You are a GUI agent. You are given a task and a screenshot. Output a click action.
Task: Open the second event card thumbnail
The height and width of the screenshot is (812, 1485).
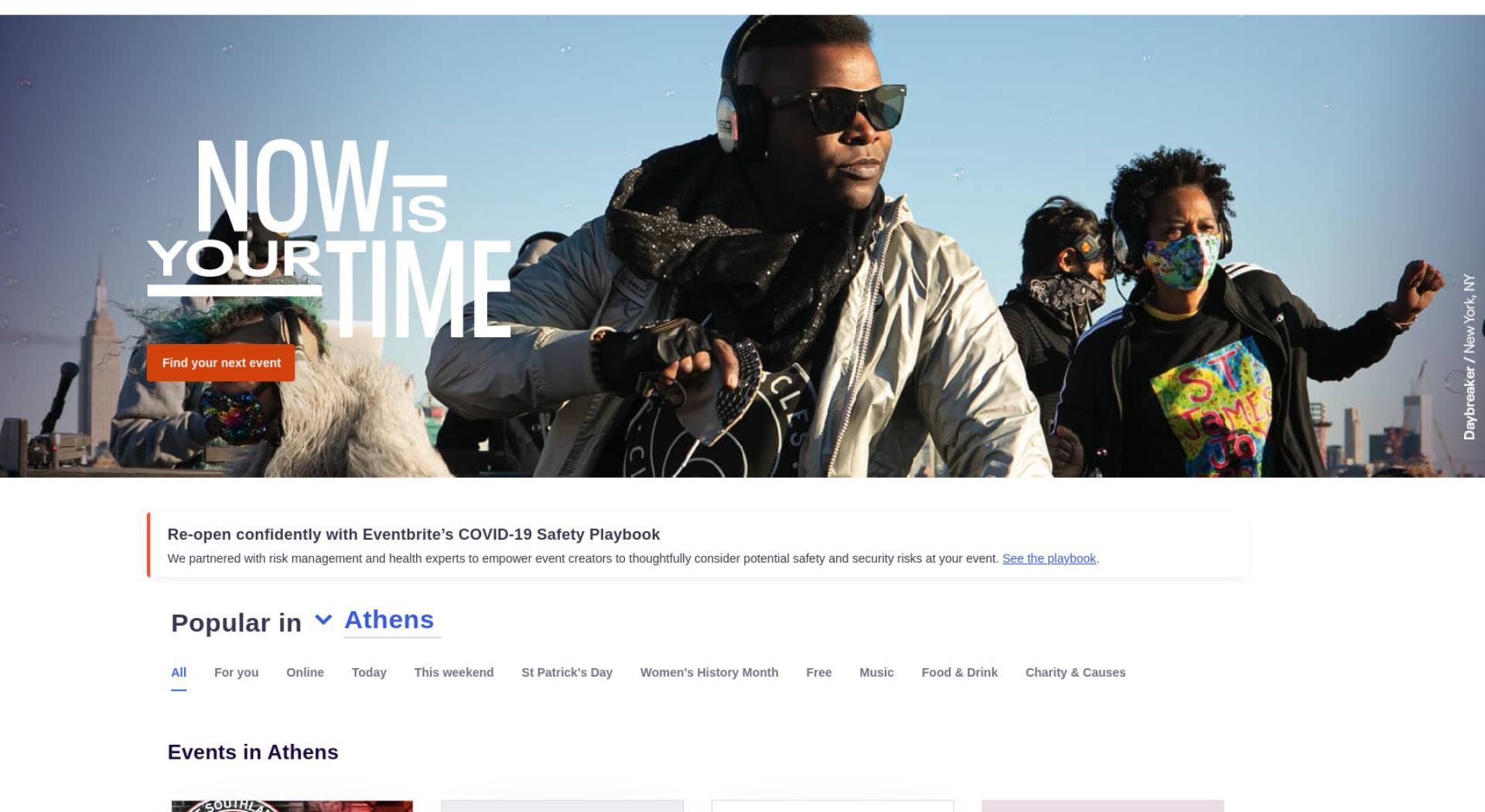(x=562, y=806)
